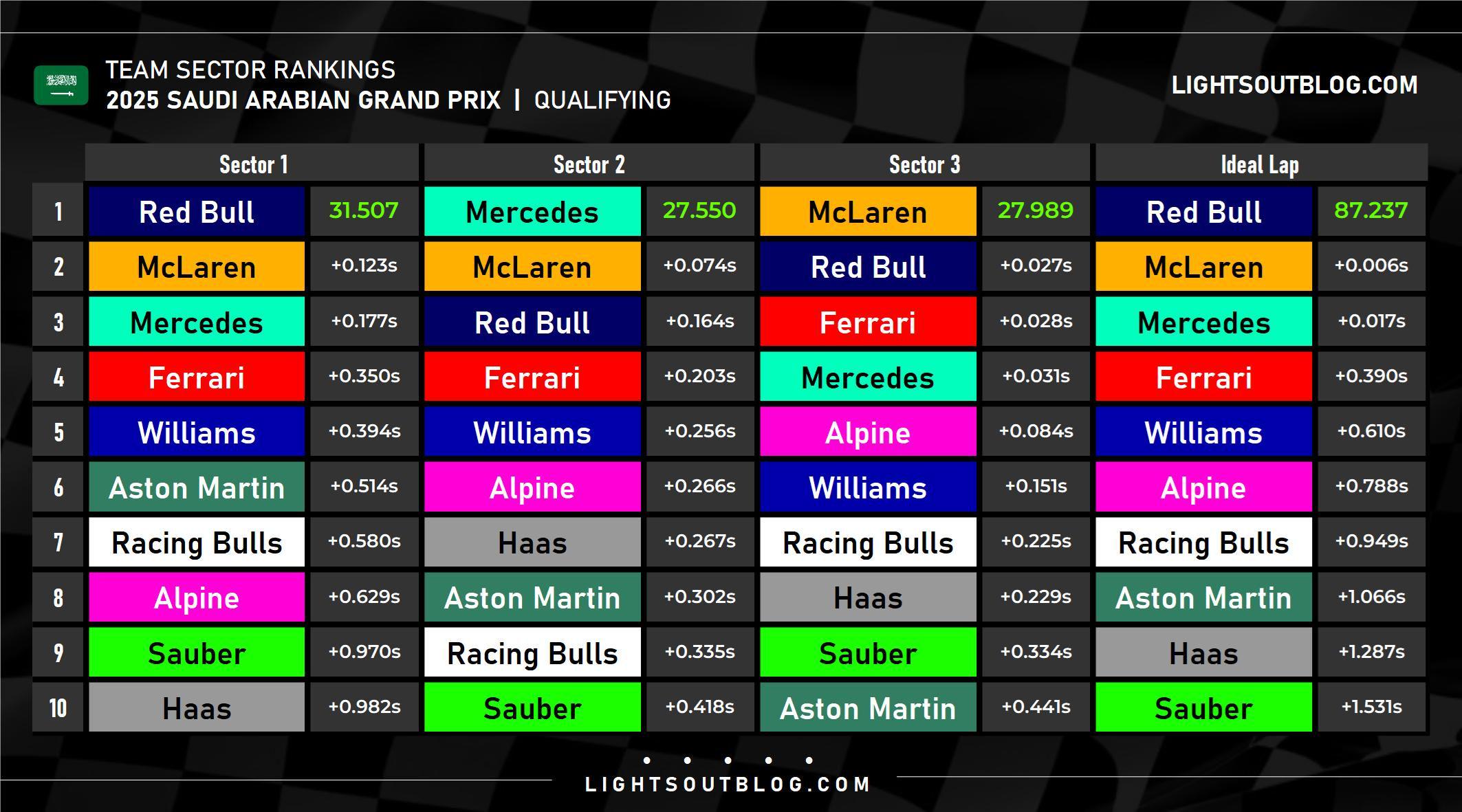Click the rank number 10 row label
This screenshot has width=1462, height=812.
(x=58, y=707)
